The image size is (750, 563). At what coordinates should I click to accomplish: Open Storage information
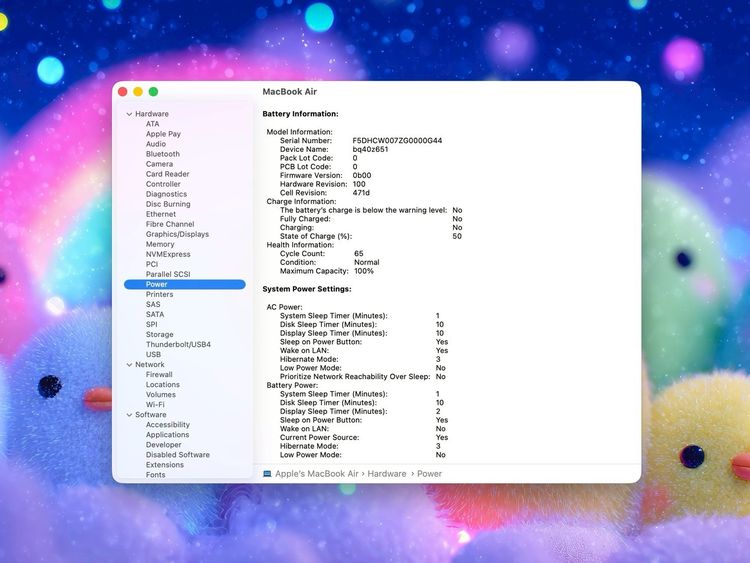click(x=160, y=335)
